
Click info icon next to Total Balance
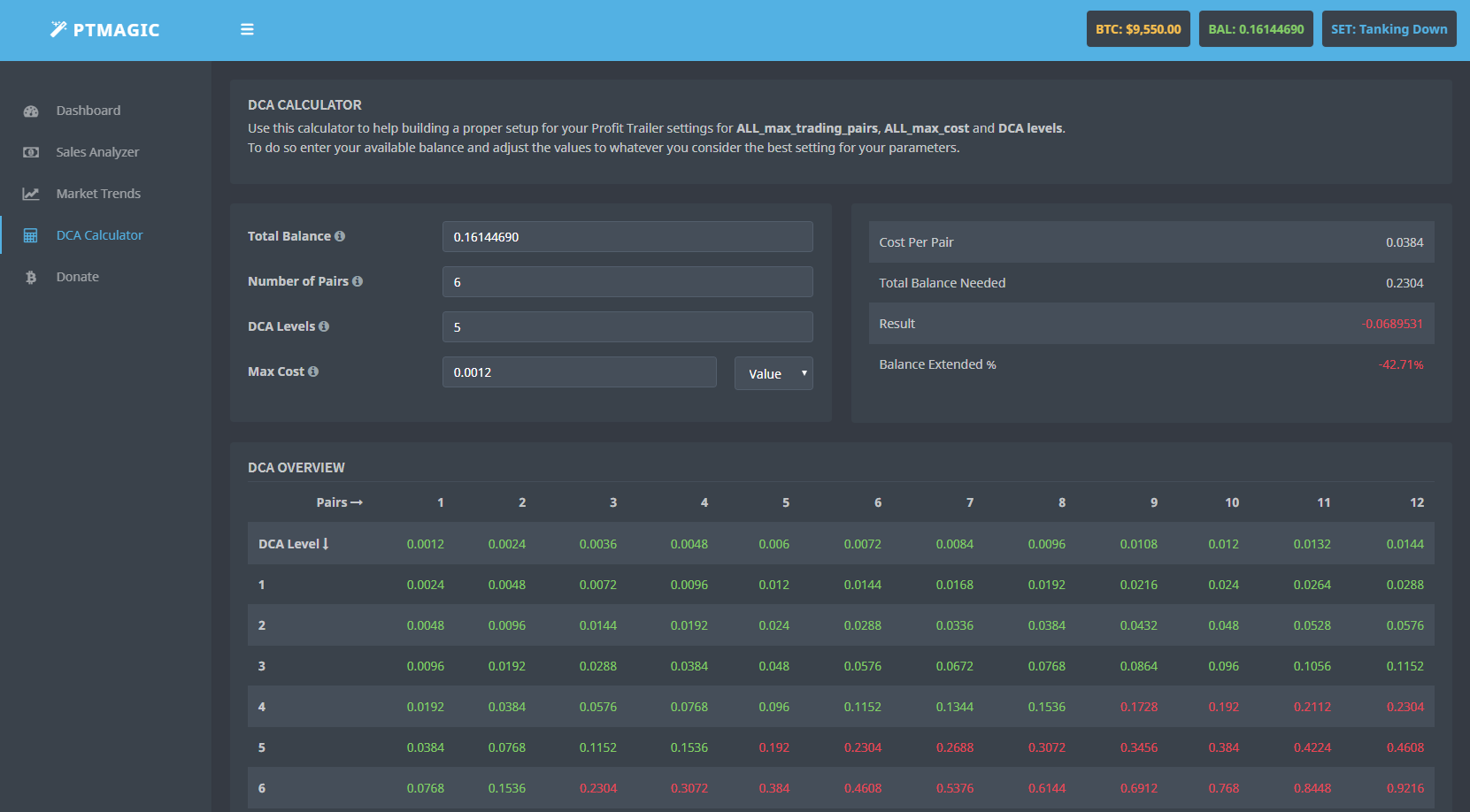340,236
